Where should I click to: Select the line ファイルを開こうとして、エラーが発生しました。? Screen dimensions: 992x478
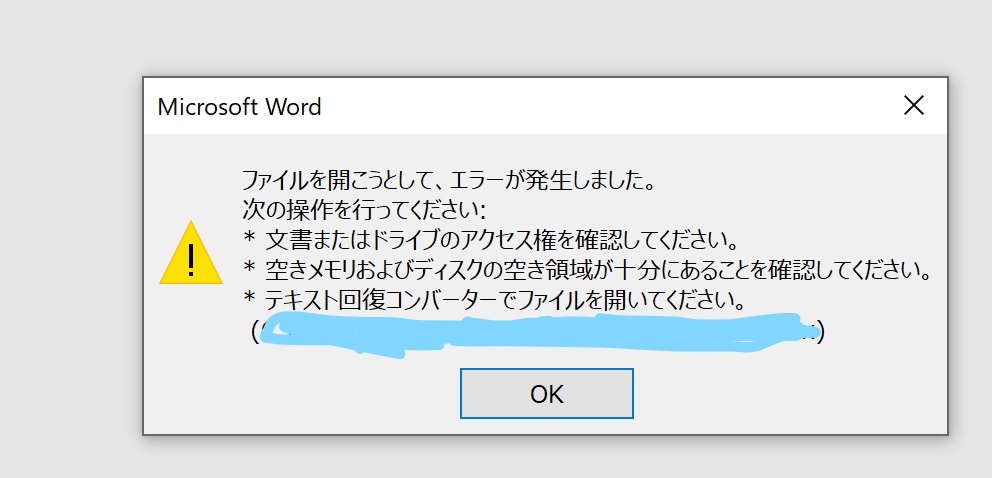pyautogui.click(x=448, y=182)
